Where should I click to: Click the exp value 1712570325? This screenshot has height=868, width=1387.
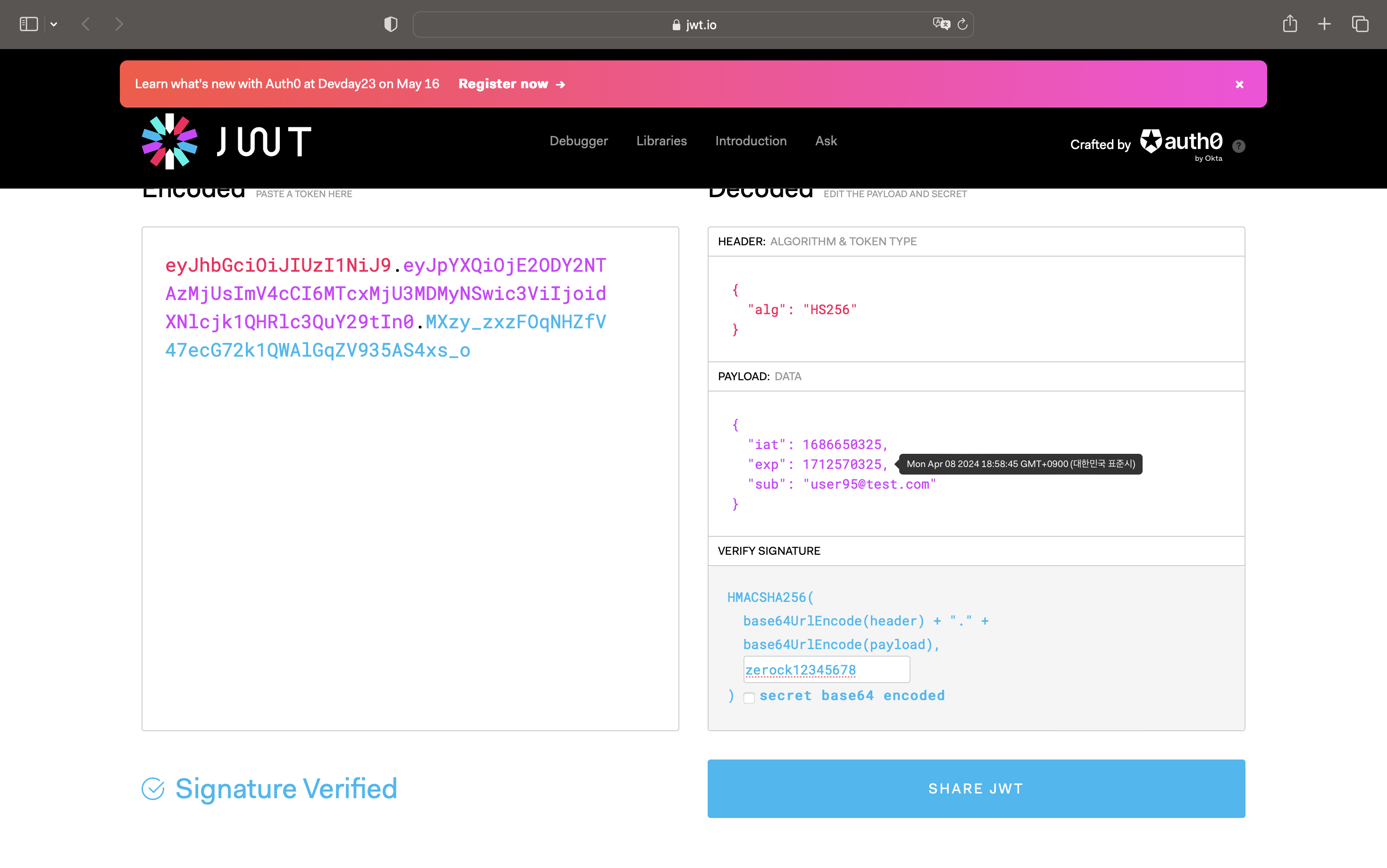[x=842, y=464]
